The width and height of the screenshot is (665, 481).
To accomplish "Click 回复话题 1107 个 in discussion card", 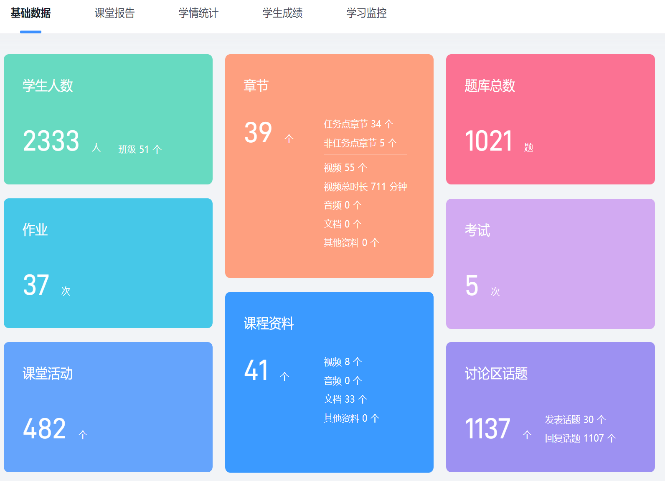I will pos(580,438).
